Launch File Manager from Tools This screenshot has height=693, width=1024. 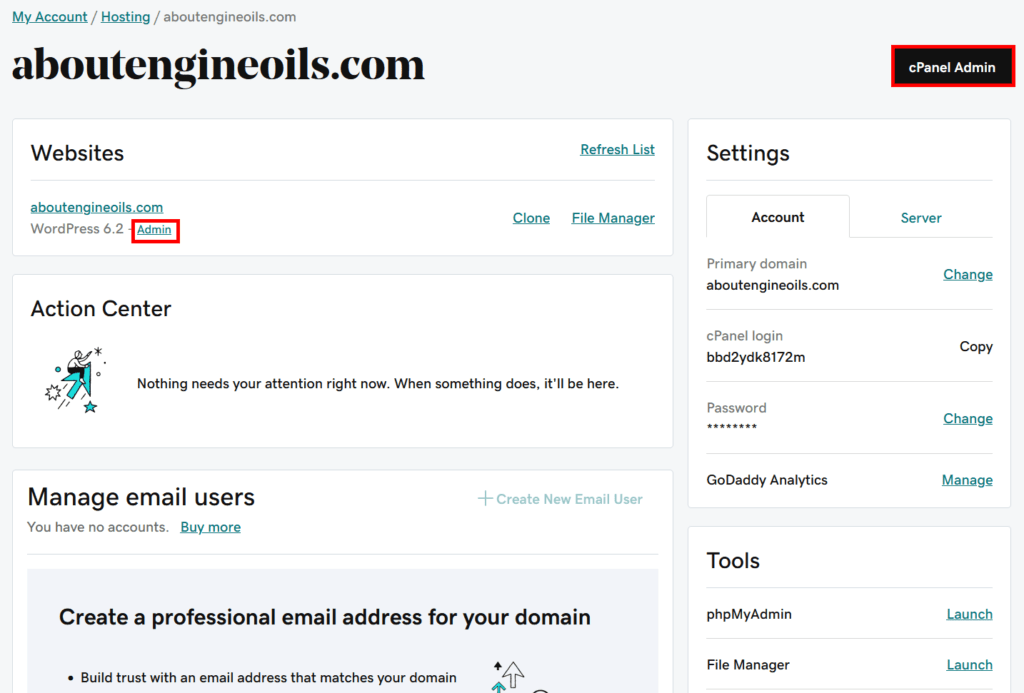pos(969,665)
